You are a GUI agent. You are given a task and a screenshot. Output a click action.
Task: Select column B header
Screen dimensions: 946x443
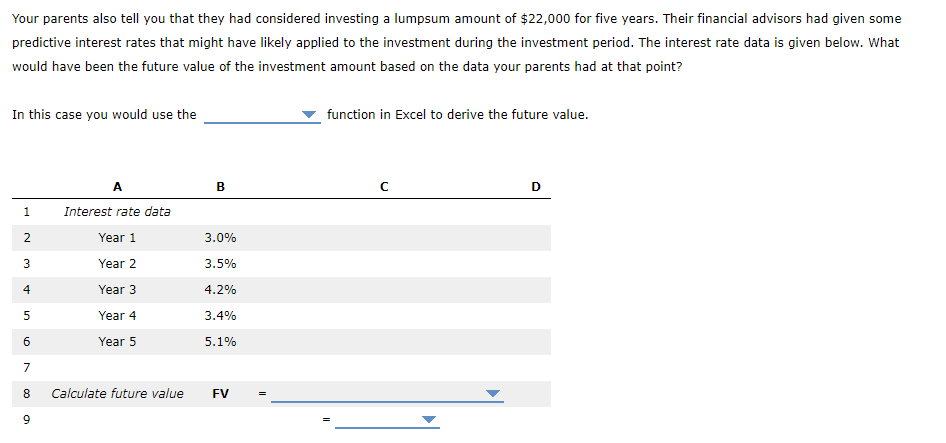click(x=220, y=187)
